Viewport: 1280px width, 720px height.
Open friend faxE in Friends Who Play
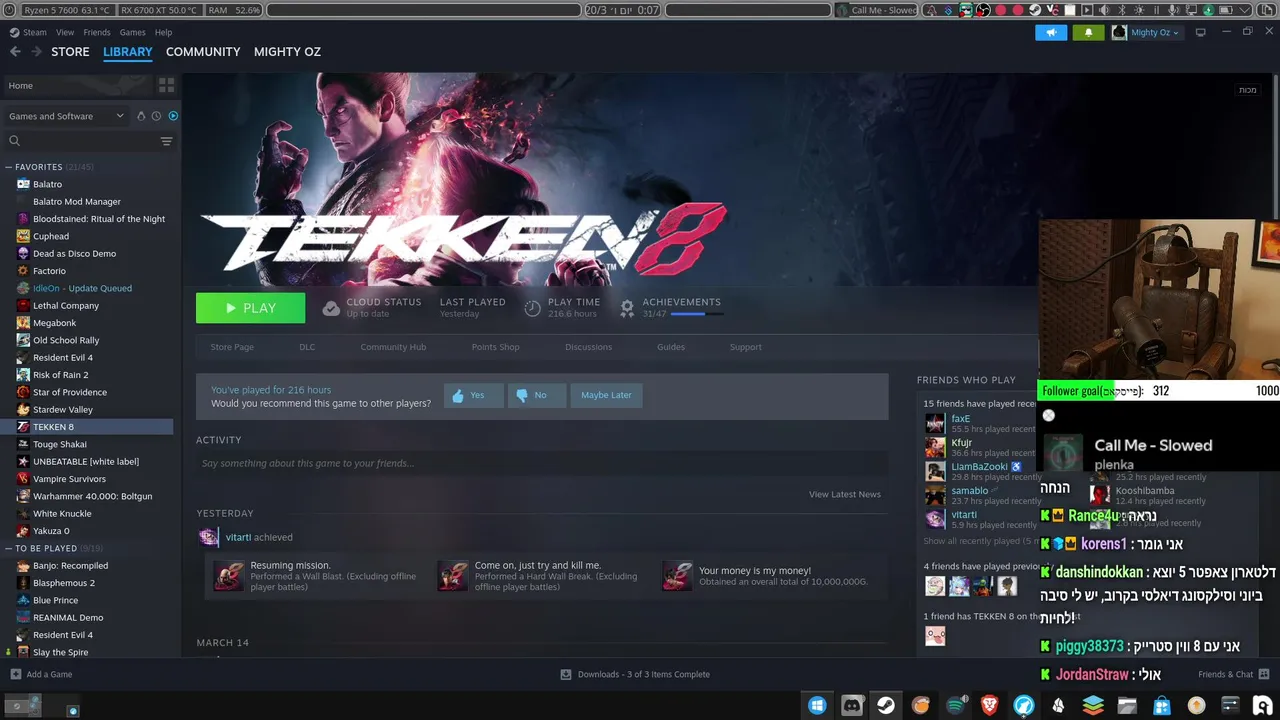click(960, 419)
